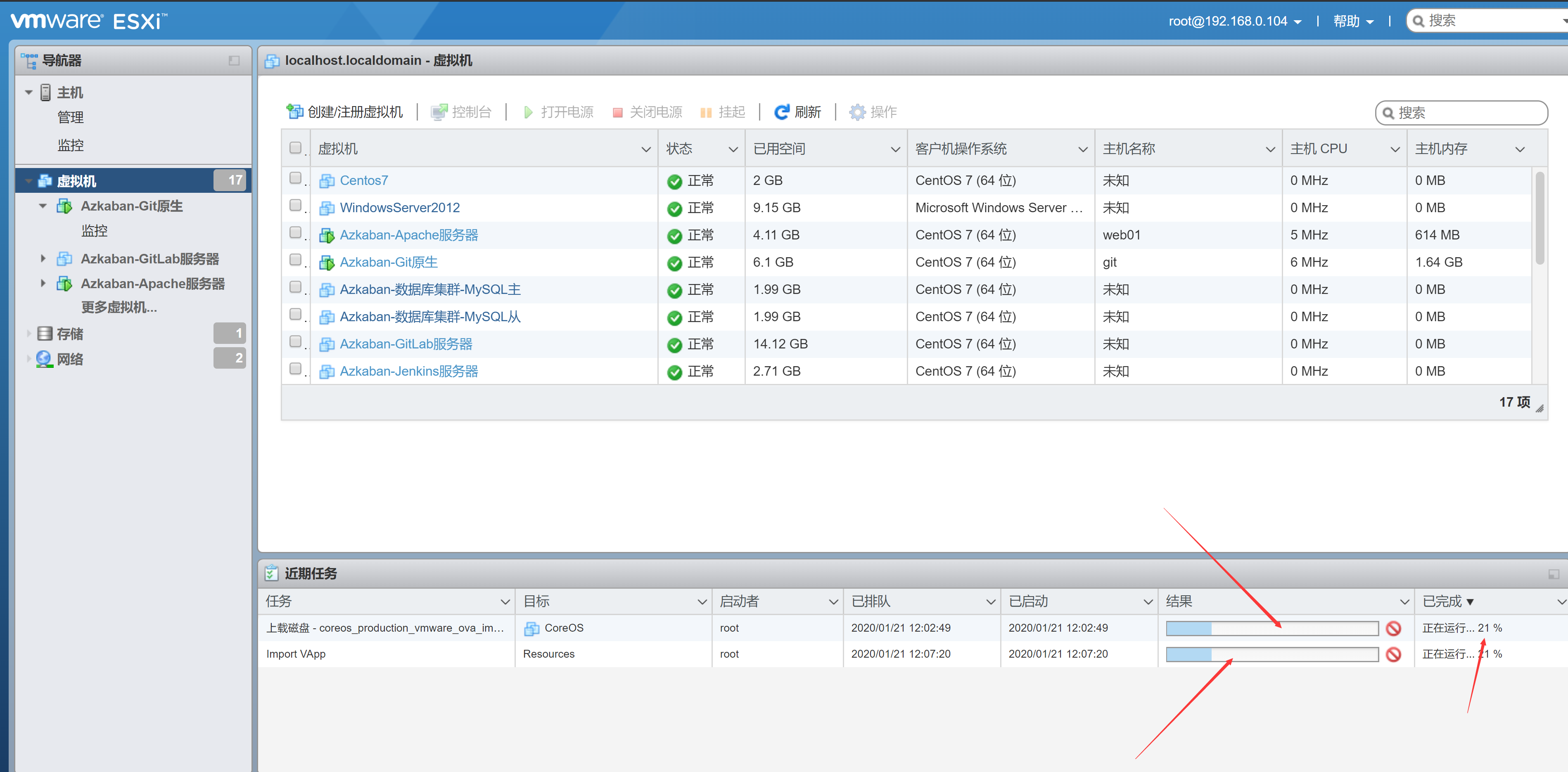Check the Centos7 row checkbox
The height and width of the screenshot is (772, 1568).
pyautogui.click(x=296, y=178)
